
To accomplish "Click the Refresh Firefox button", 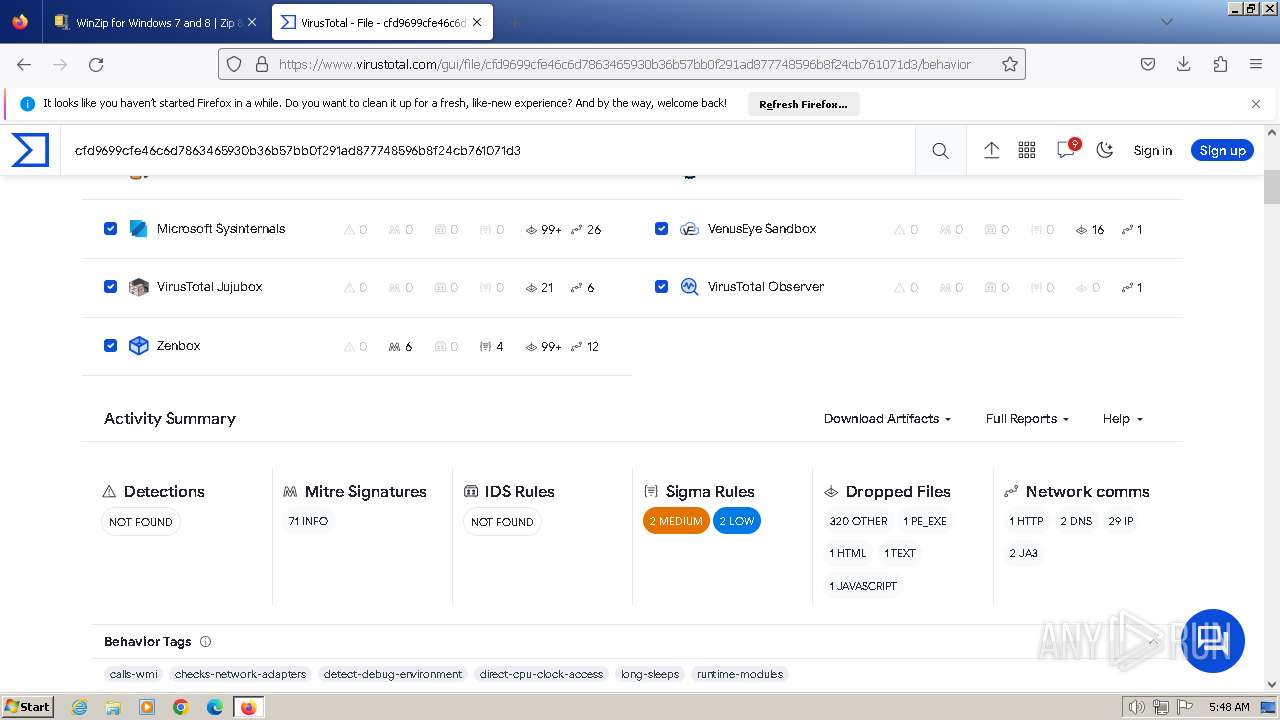I will [803, 104].
